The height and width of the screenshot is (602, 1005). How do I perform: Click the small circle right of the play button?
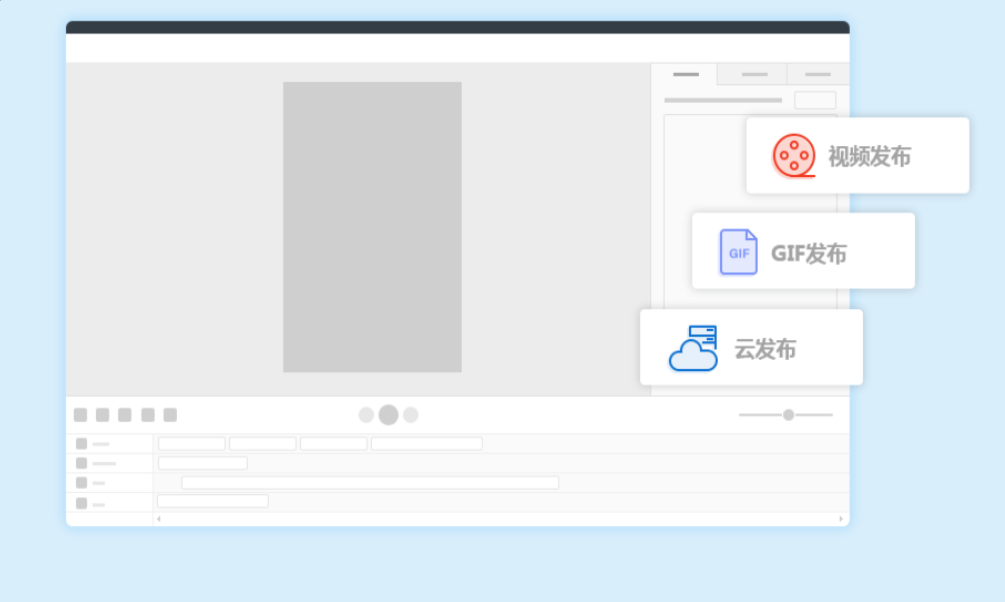(x=411, y=415)
